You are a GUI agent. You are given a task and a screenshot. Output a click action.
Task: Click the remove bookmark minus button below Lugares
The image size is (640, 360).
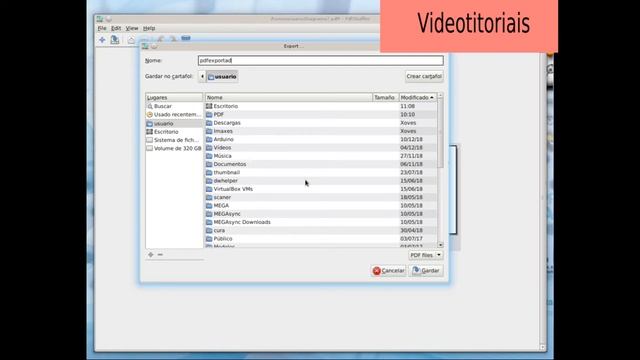point(160,255)
